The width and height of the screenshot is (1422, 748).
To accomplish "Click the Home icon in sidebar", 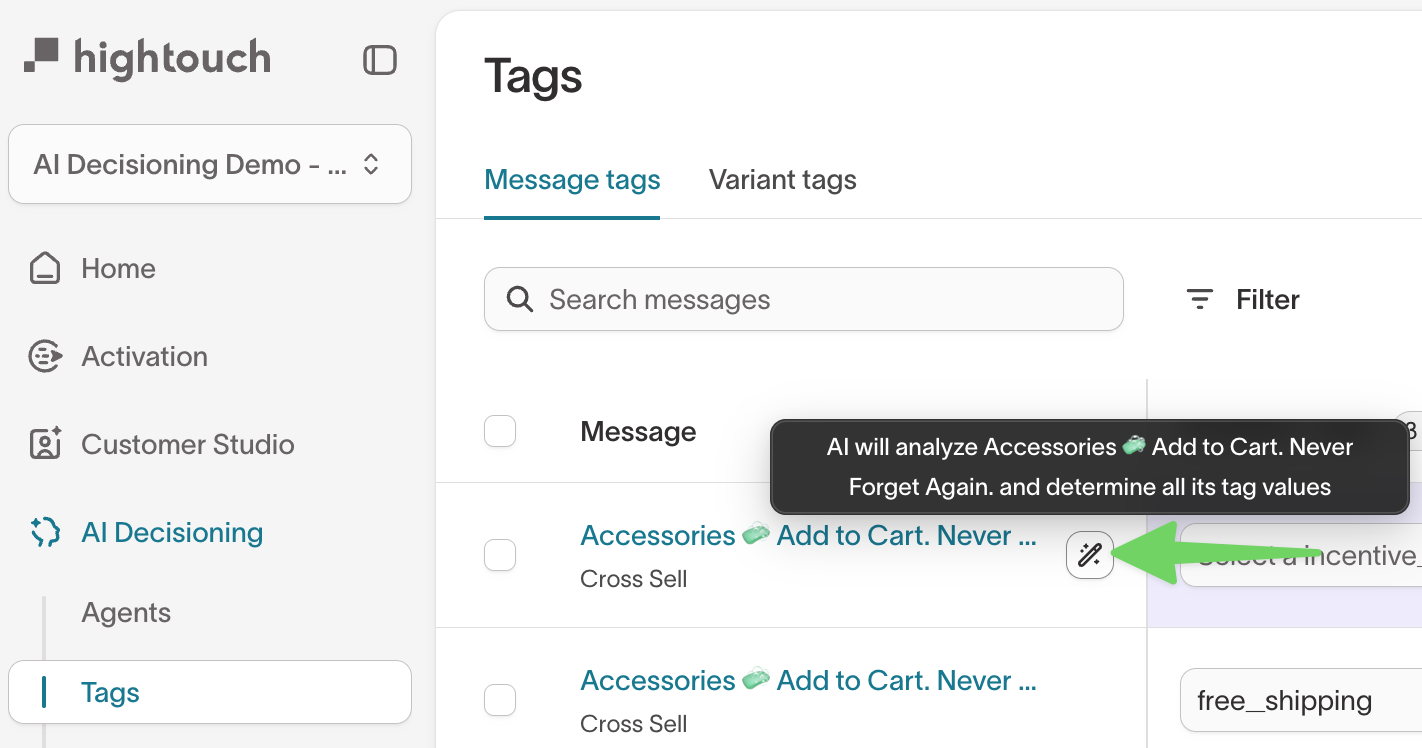I will pos(45,267).
